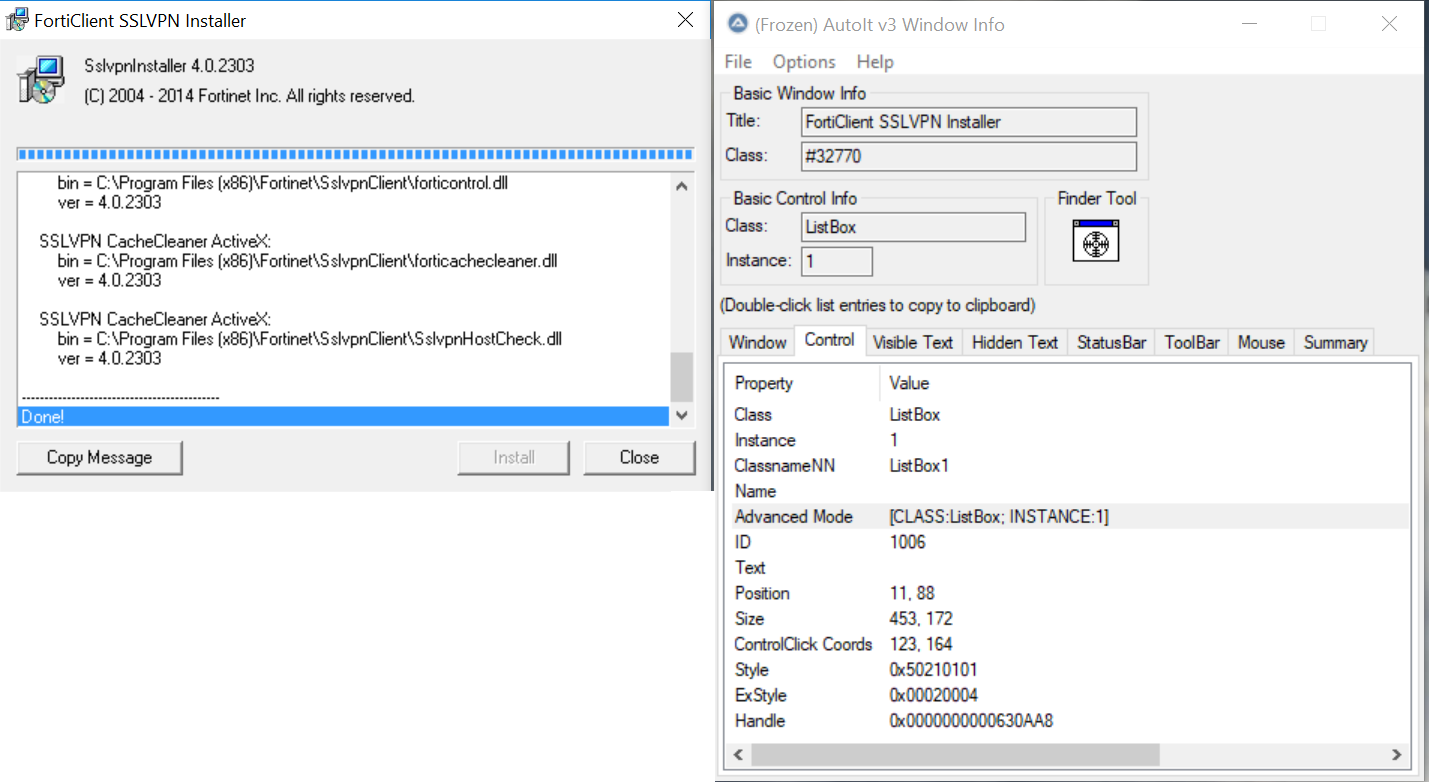This screenshot has width=1429, height=782.
Task: Select the ExStyle row value 0x00020004
Action: (934, 695)
